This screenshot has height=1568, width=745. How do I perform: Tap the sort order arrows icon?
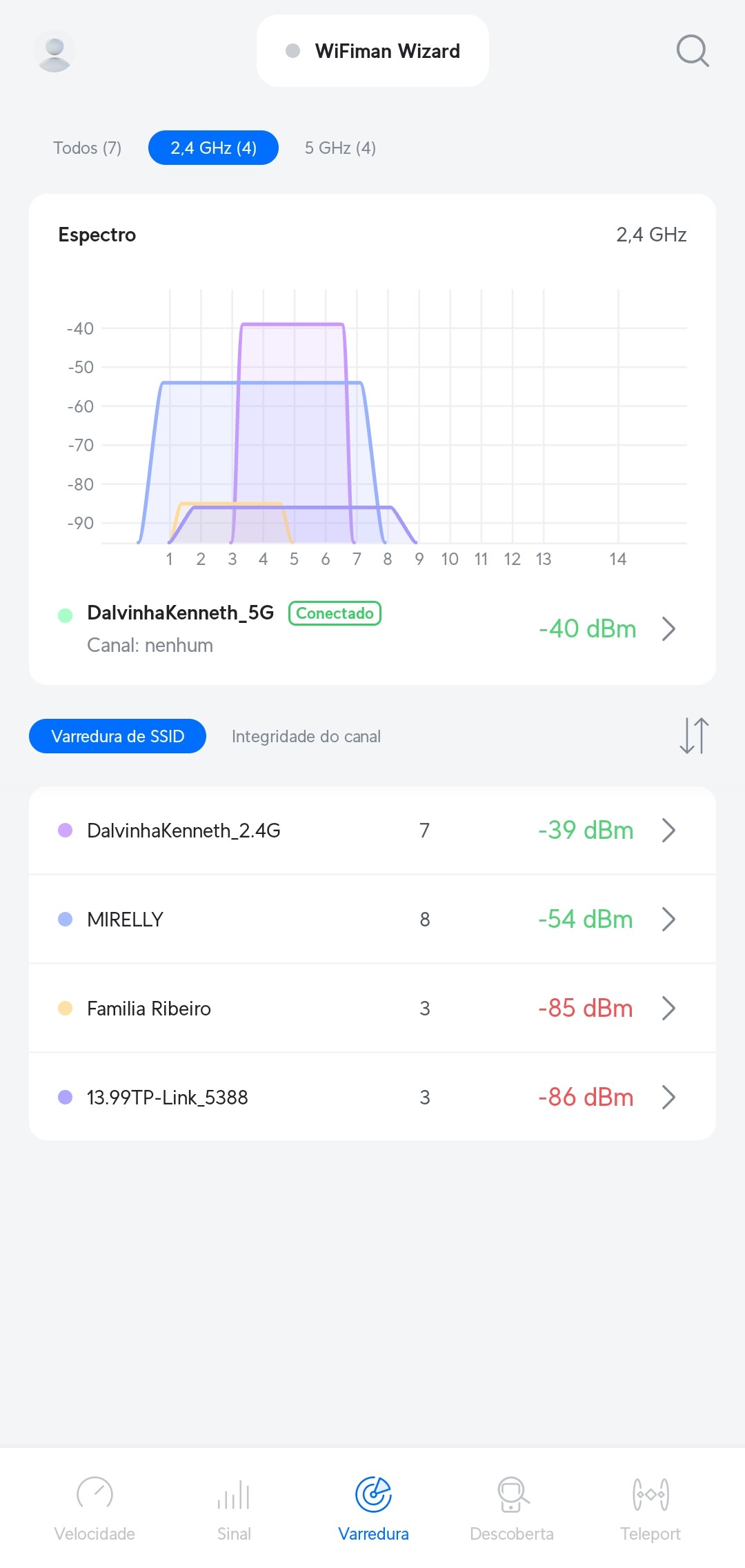[x=694, y=735]
